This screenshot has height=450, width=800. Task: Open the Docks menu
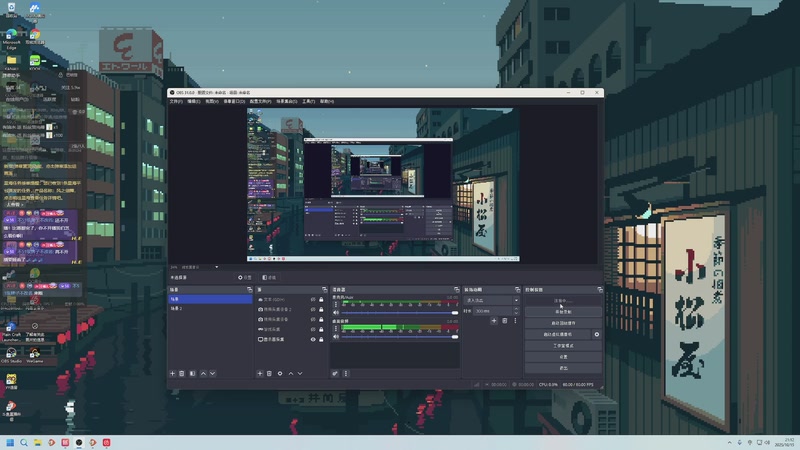(234, 102)
